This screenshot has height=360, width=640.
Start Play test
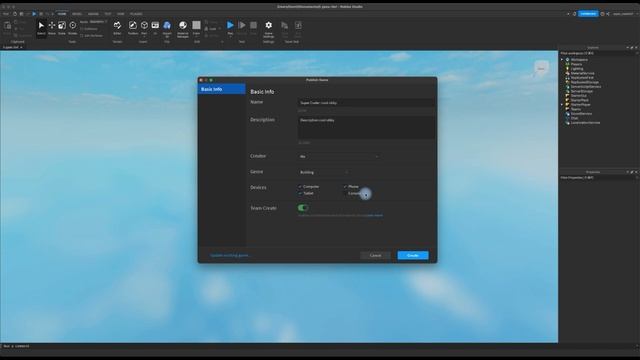pos(230,28)
